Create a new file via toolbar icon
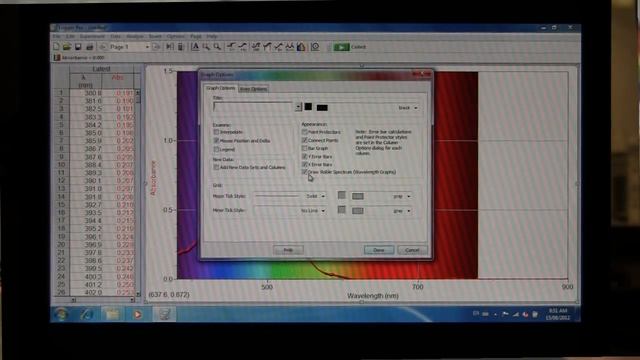 tap(56, 47)
